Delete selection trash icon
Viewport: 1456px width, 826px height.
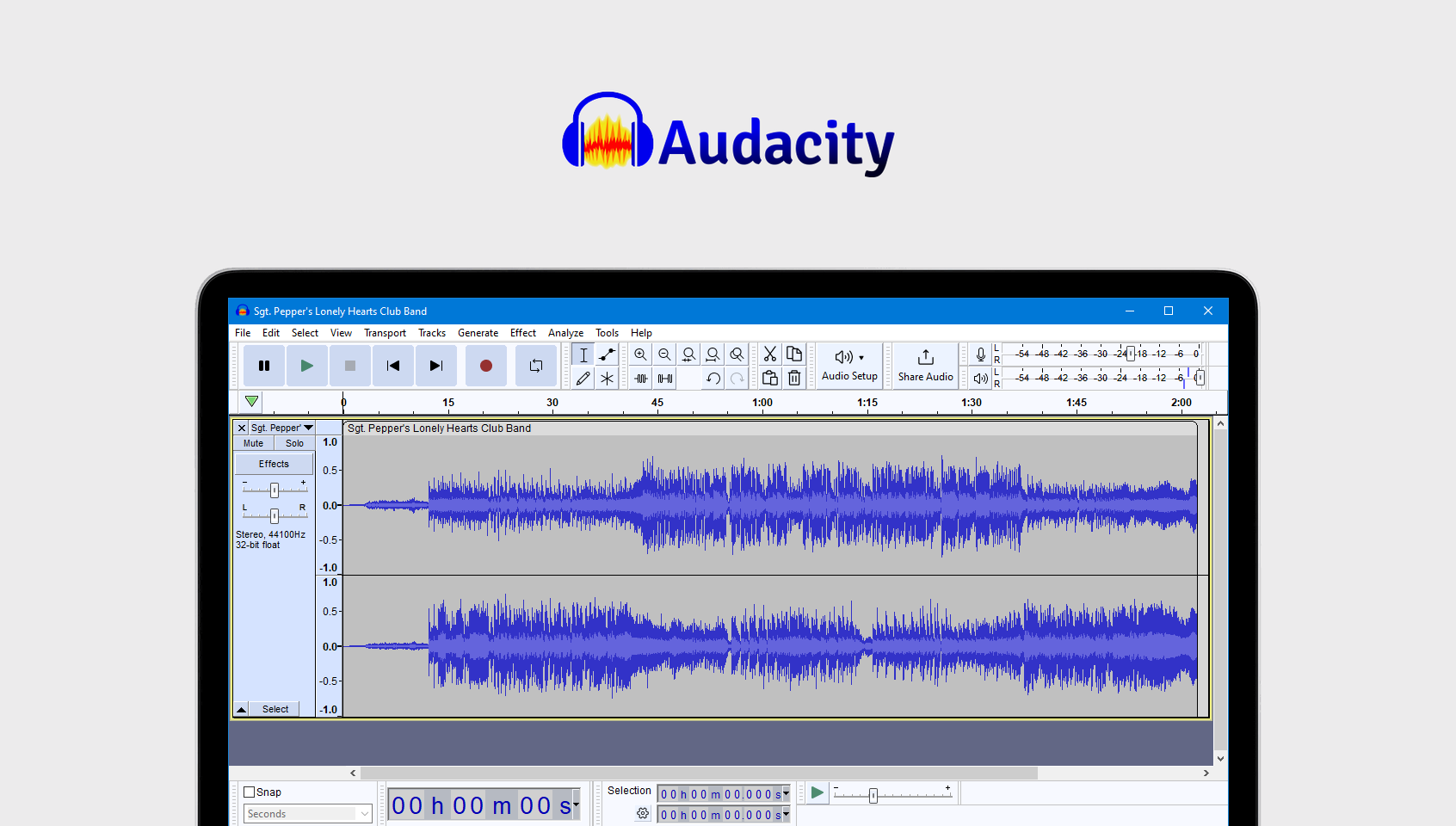point(794,378)
